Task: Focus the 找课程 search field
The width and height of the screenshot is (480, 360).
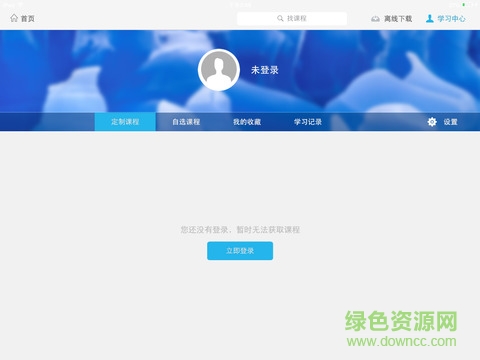Action: tap(292, 18)
